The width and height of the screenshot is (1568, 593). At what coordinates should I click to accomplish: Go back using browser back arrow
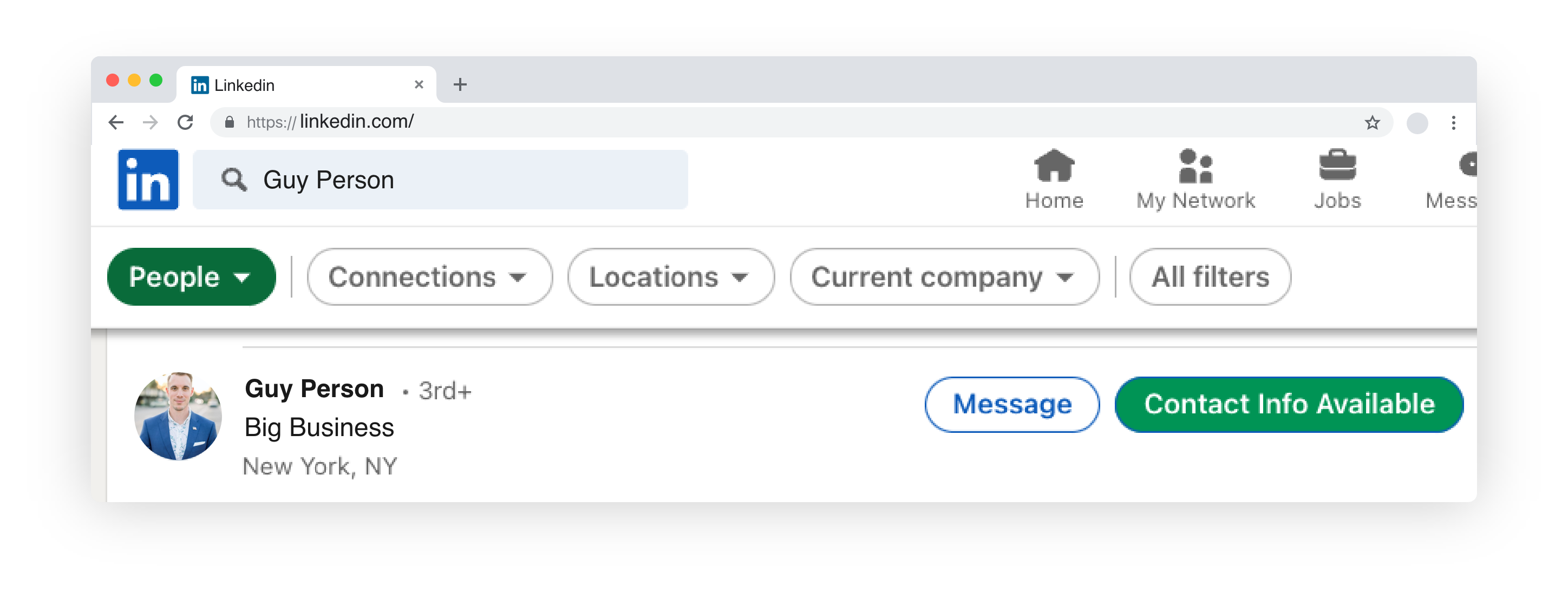[116, 122]
